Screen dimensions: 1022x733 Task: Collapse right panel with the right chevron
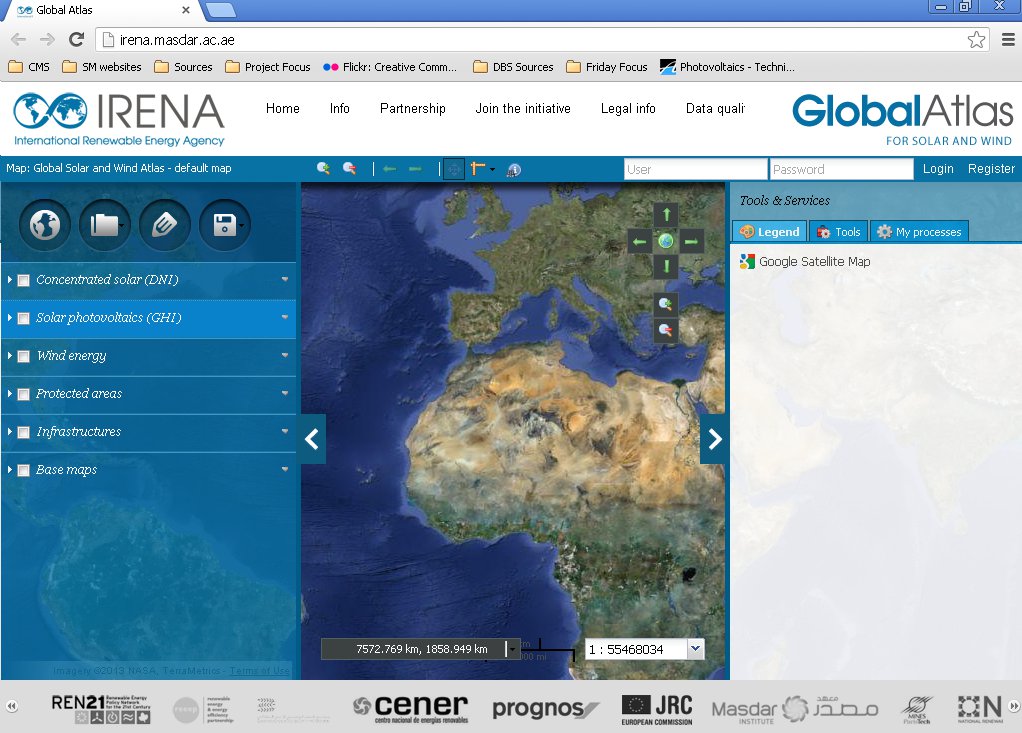714,439
